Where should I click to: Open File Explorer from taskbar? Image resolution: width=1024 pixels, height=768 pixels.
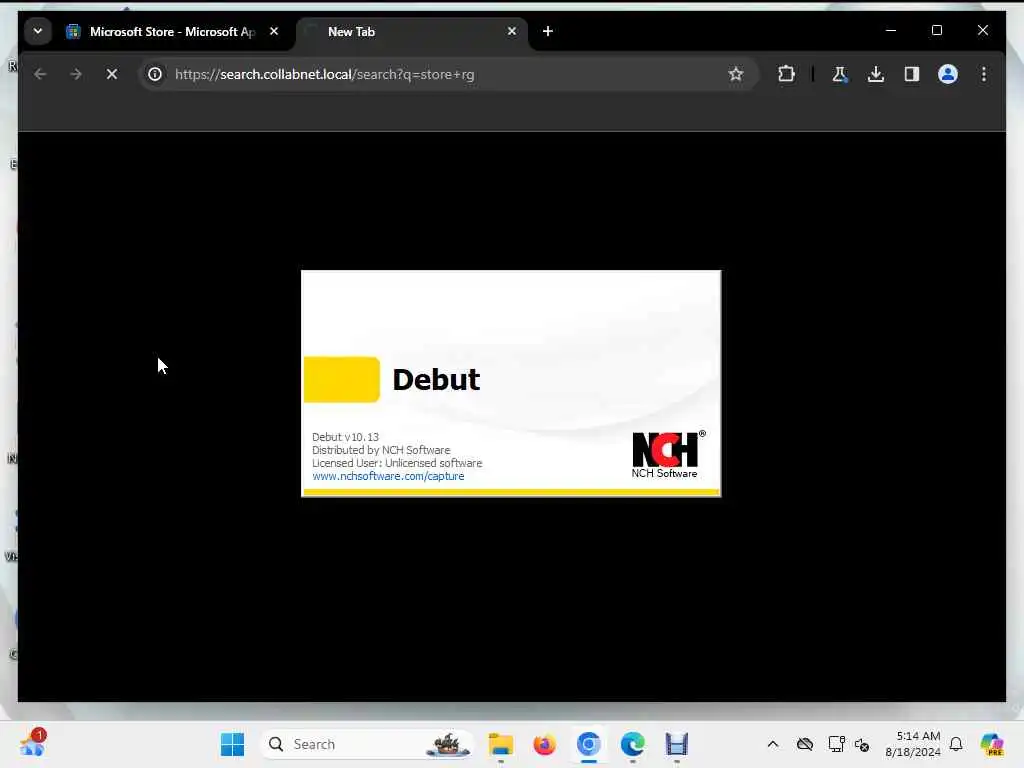click(501, 744)
